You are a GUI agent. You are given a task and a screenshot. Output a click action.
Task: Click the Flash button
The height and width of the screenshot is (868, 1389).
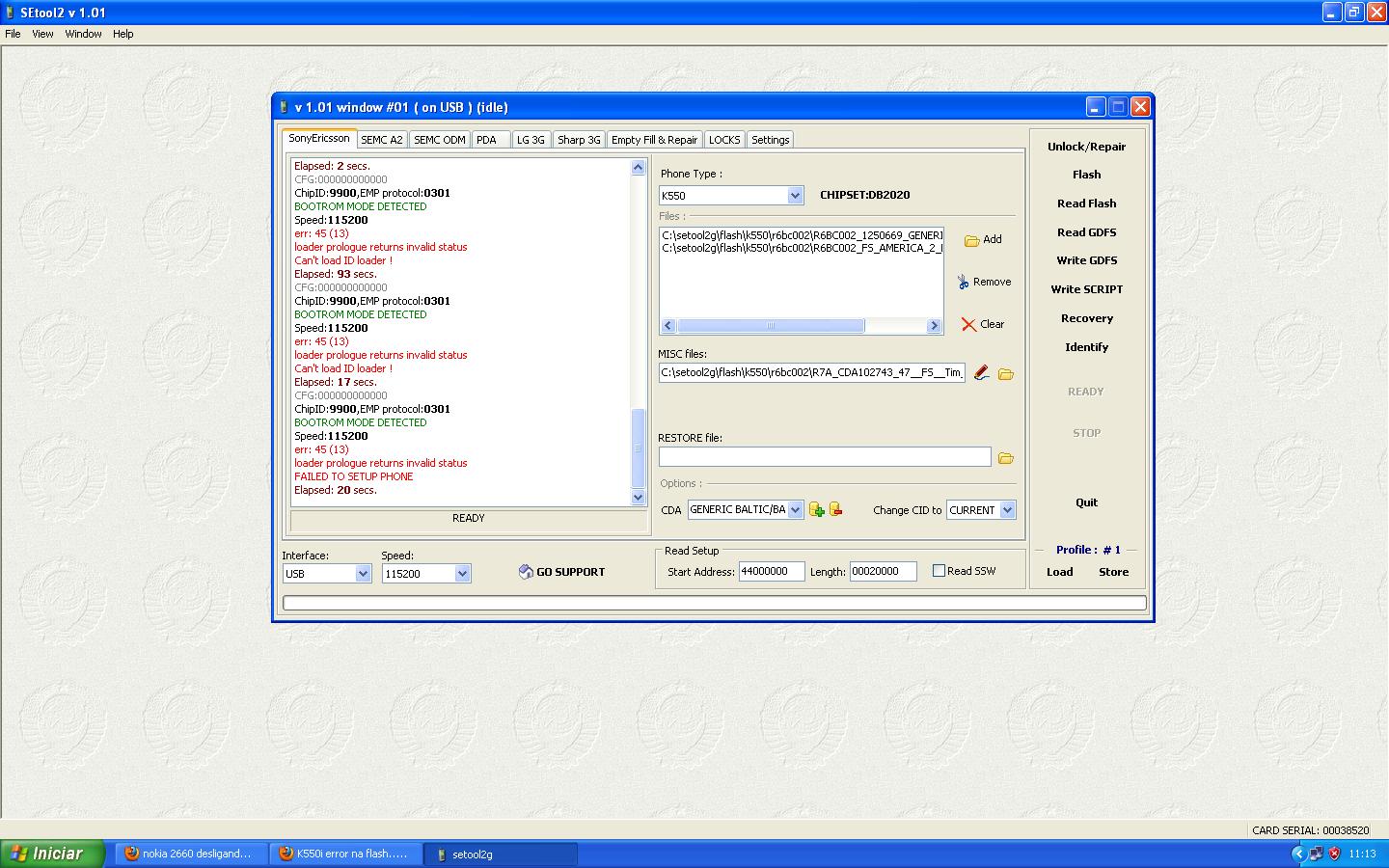pyautogui.click(x=1087, y=175)
